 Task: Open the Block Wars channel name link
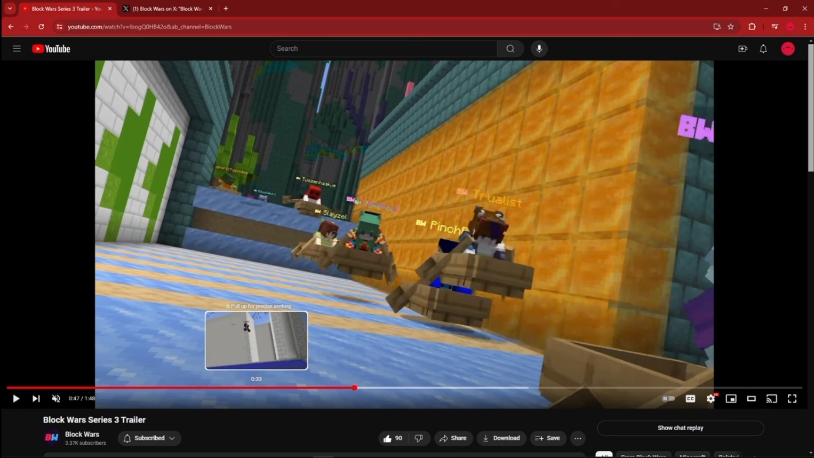coord(82,434)
